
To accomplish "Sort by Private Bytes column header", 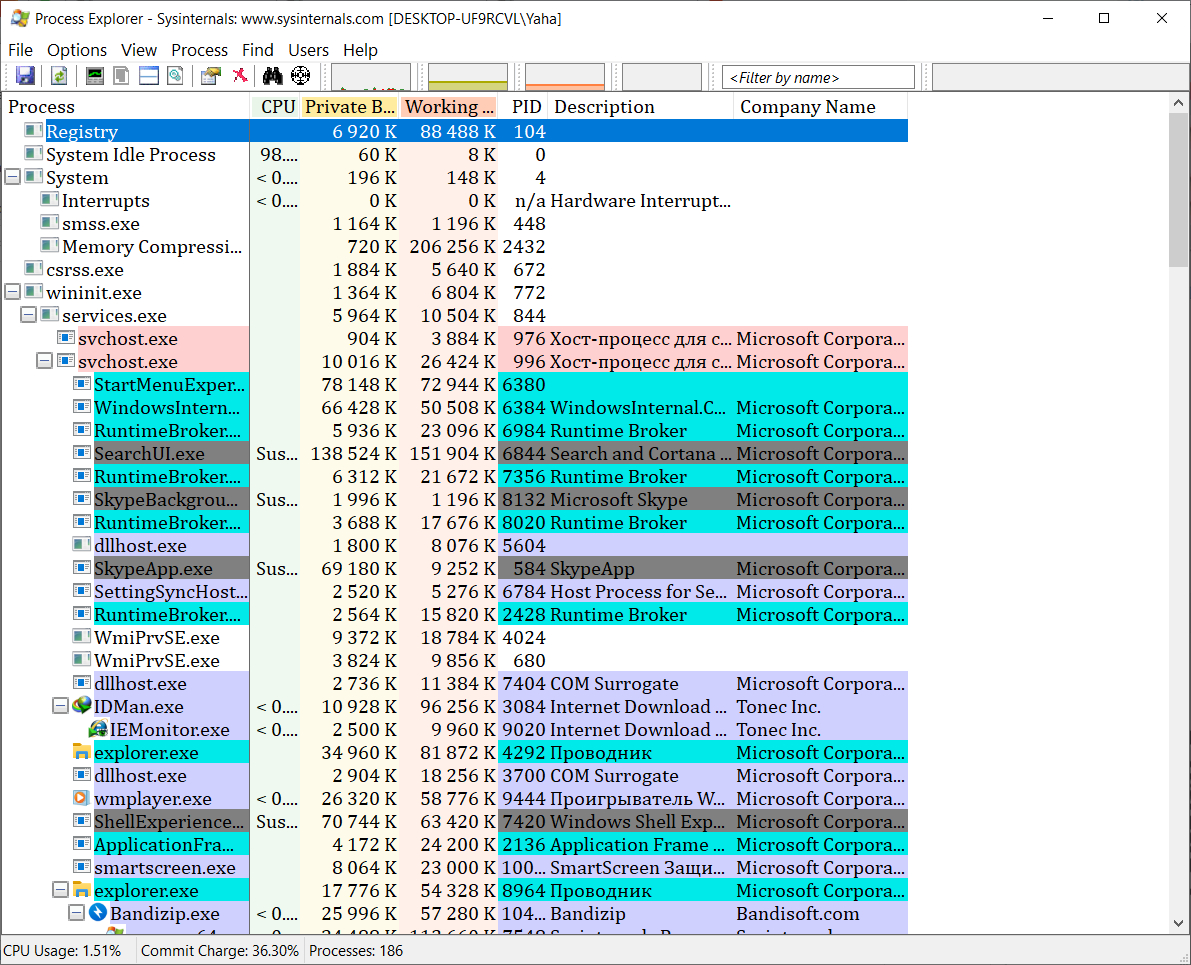I will (x=349, y=106).
